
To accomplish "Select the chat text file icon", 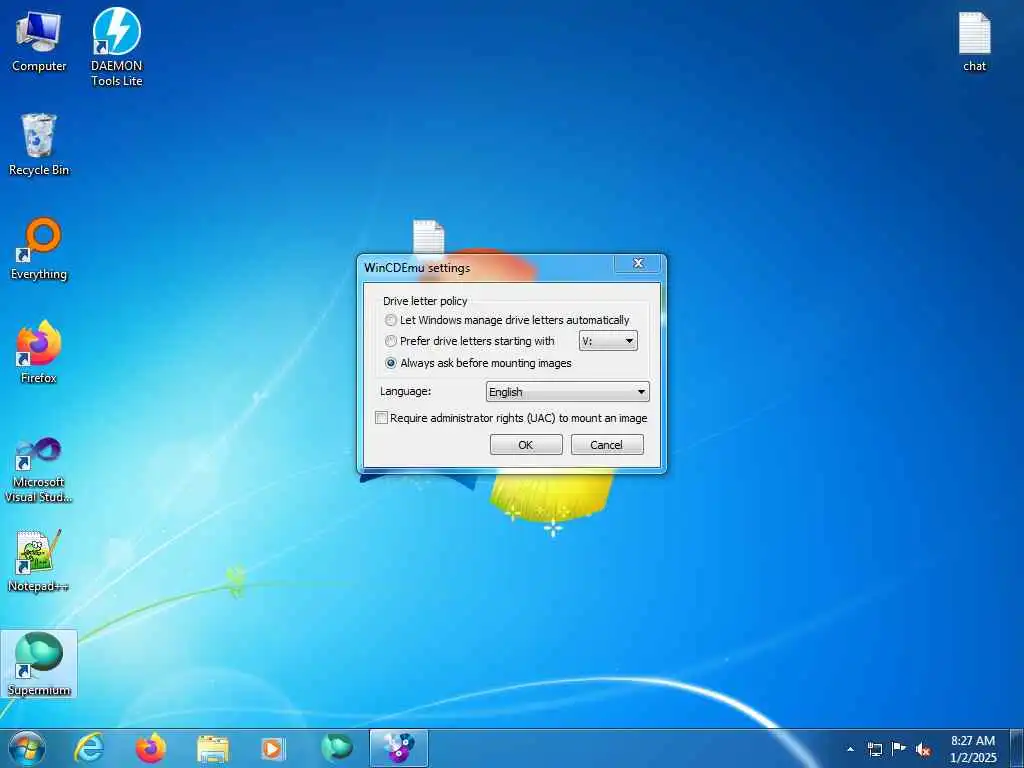I will (974, 41).
